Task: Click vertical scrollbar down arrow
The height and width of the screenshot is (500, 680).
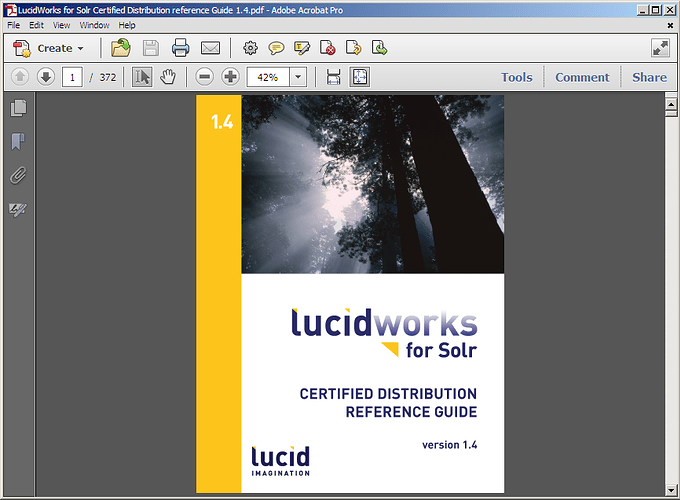Action: pyautogui.click(x=671, y=490)
